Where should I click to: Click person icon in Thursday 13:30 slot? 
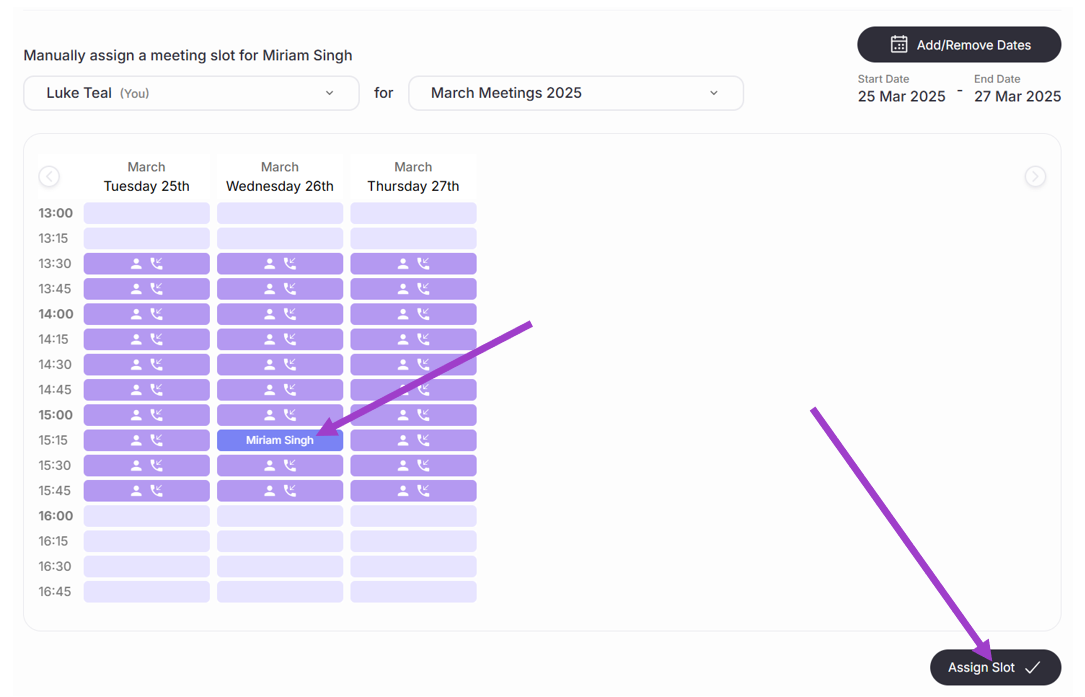coord(403,264)
